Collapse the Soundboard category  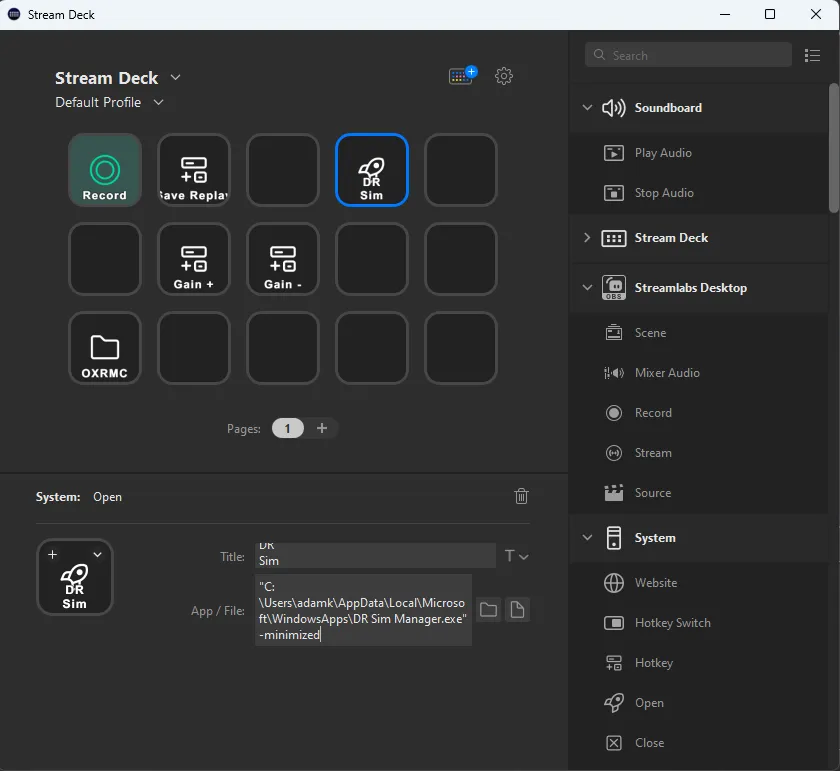pyautogui.click(x=587, y=108)
